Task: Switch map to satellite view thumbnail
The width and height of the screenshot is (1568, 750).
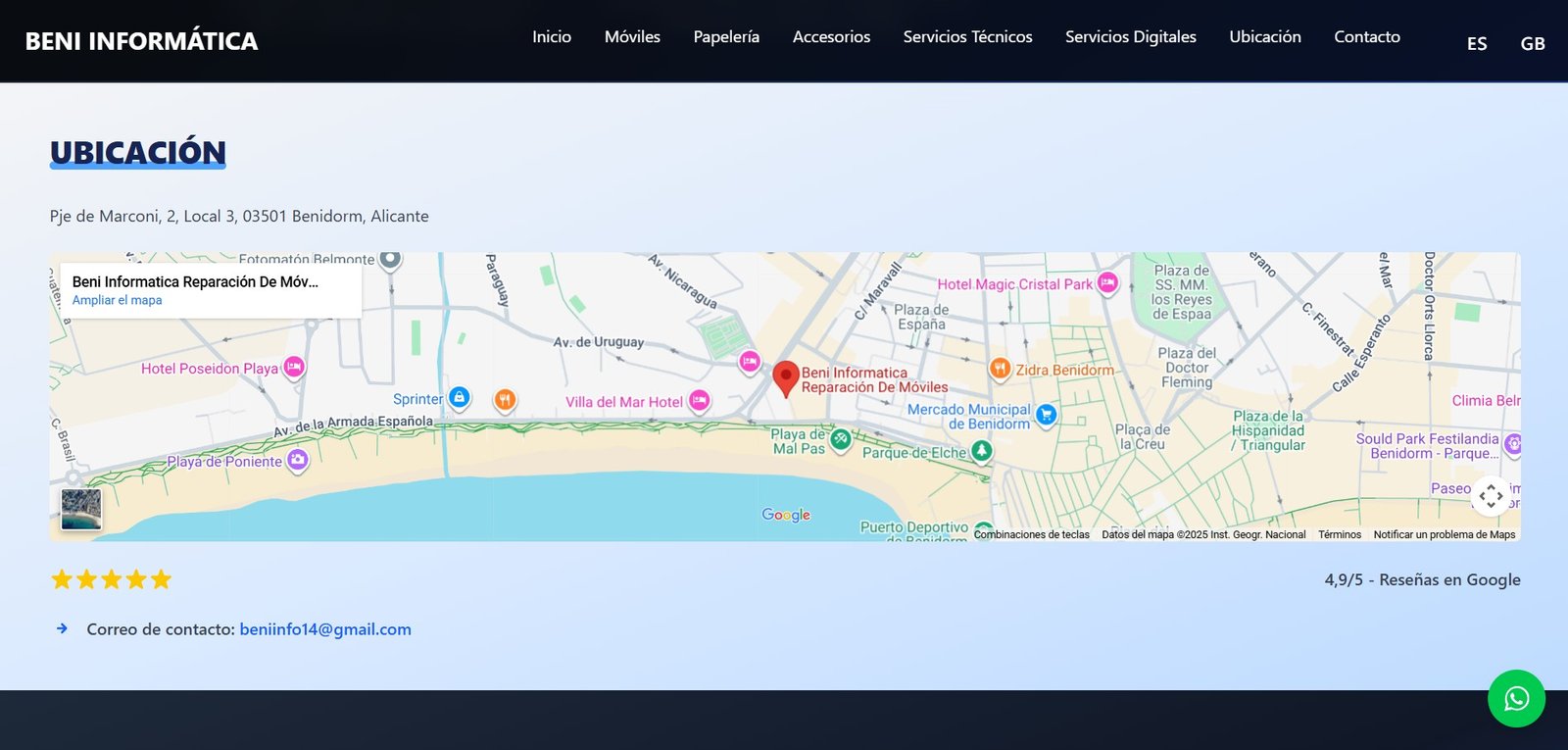Action: click(81, 510)
